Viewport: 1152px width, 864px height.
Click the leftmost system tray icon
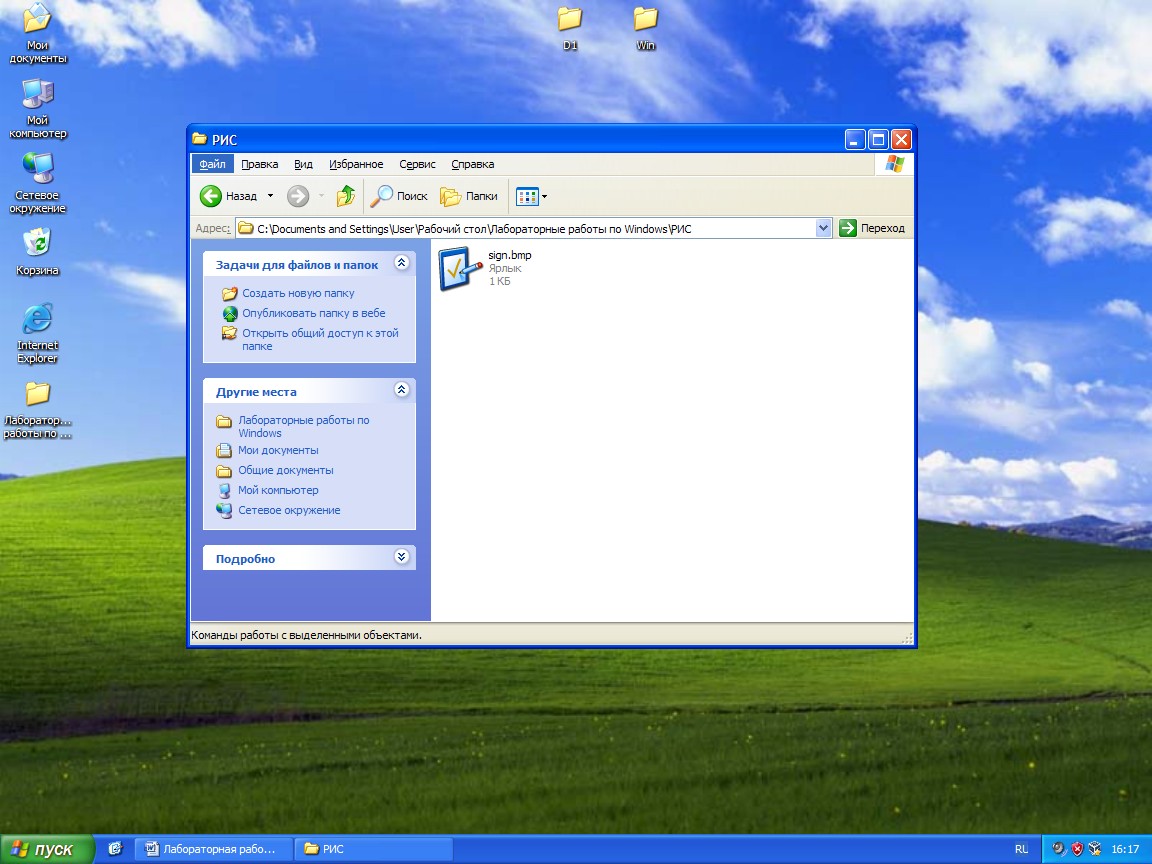pyautogui.click(x=1059, y=849)
